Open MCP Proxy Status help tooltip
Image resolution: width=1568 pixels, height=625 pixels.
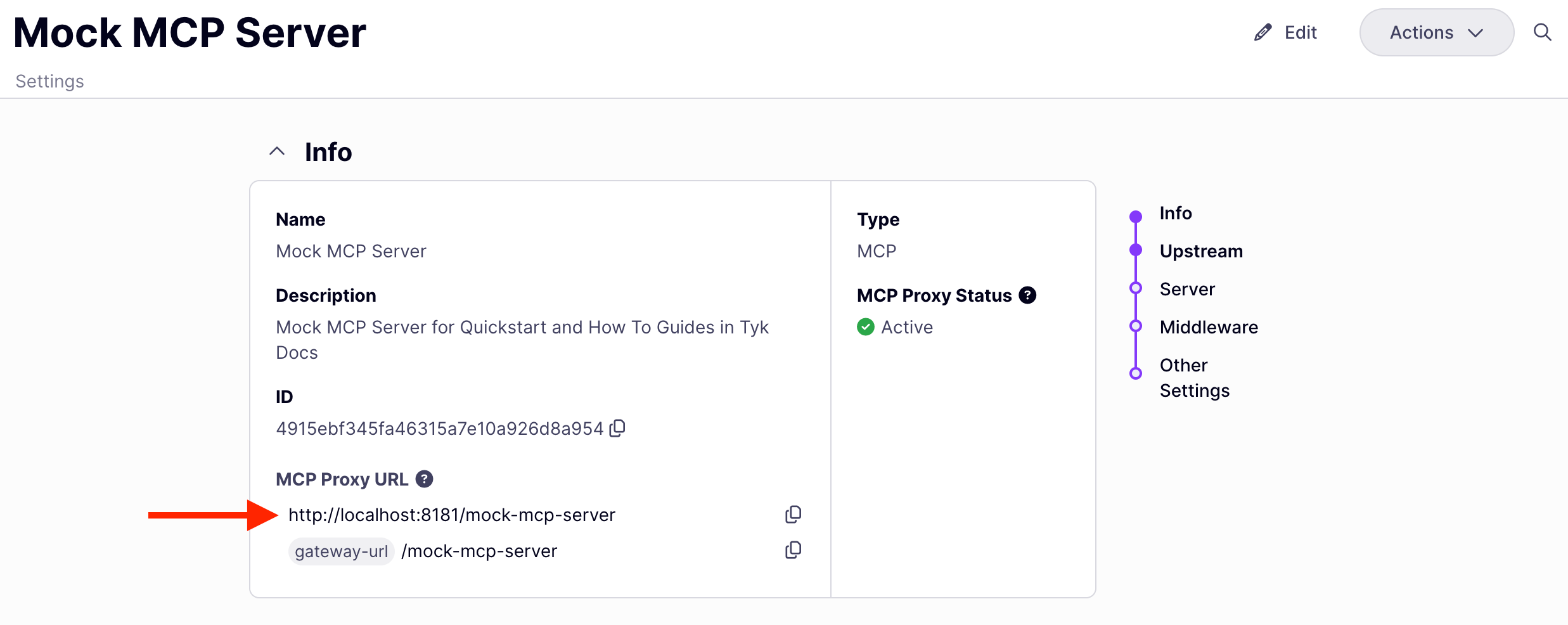(x=1027, y=295)
